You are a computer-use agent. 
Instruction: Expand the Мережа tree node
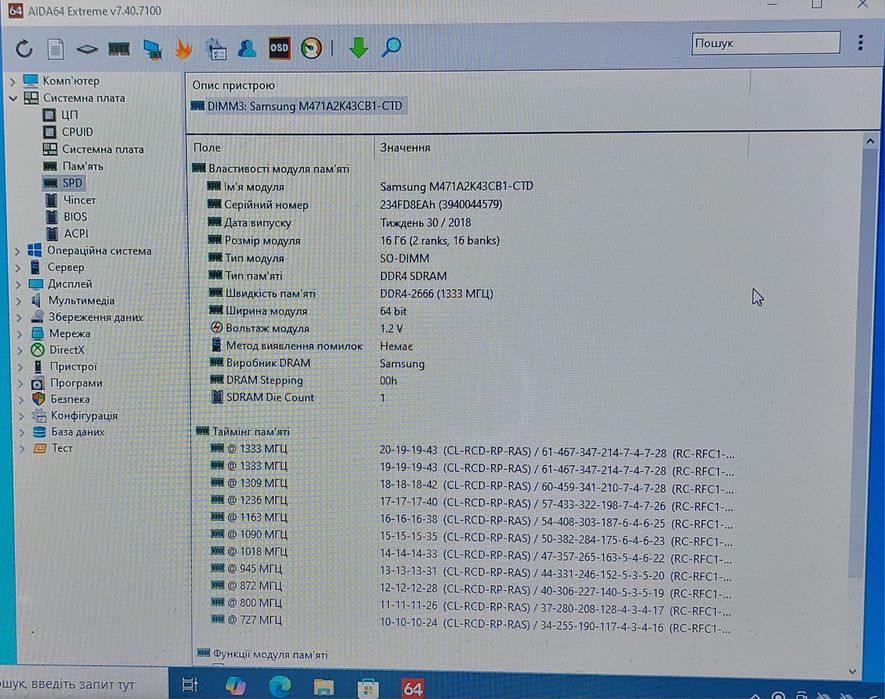[20, 334]
